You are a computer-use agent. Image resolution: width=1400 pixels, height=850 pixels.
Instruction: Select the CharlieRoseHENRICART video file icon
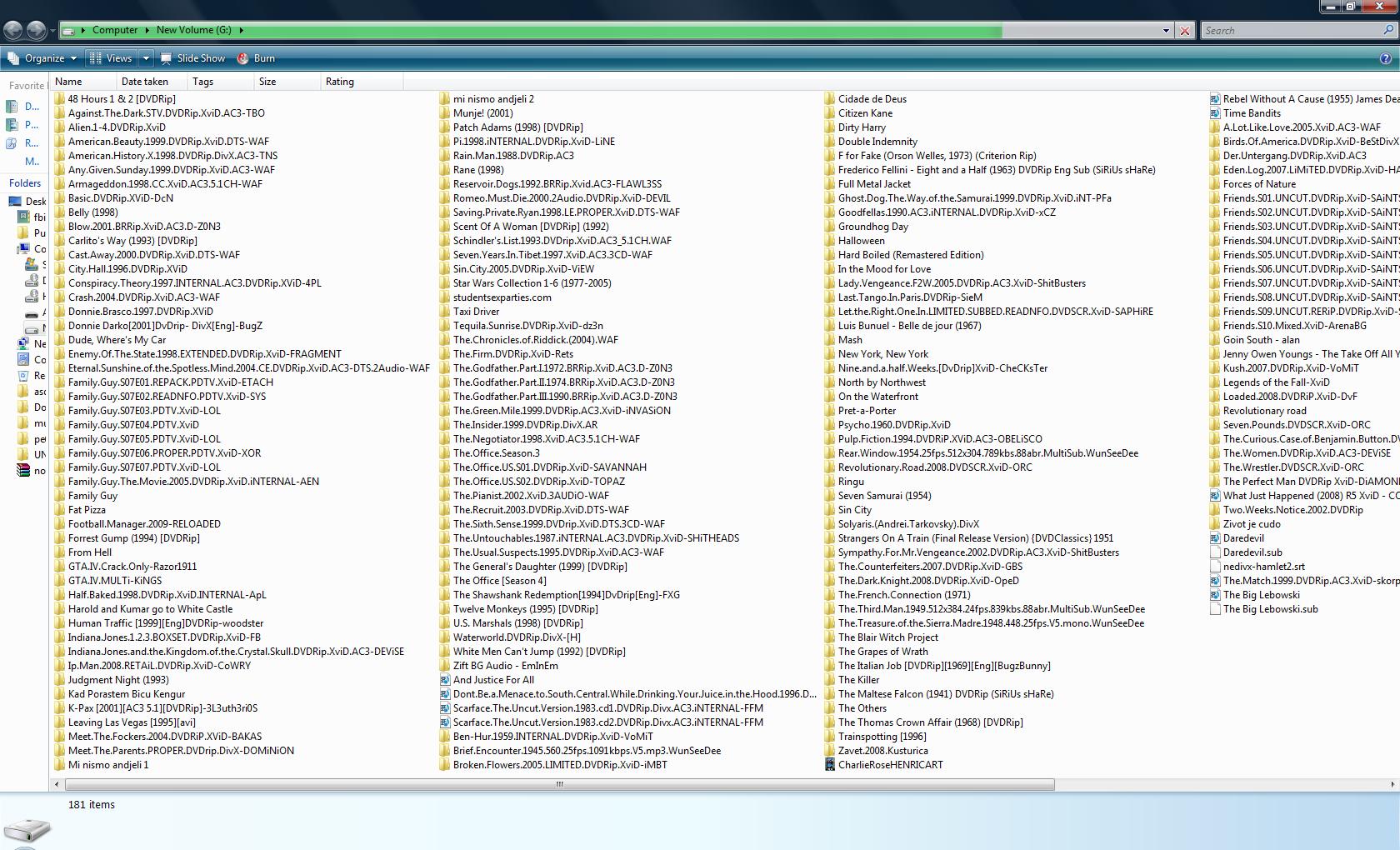[x=830, y=764]
